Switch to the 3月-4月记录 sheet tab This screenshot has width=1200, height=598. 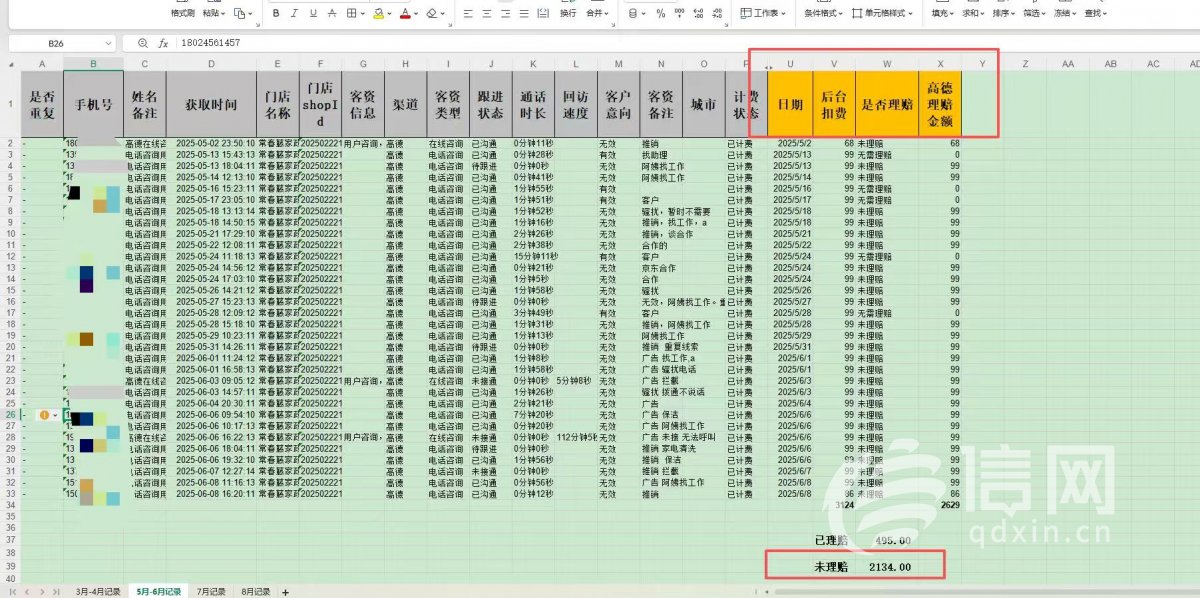[98, 591]
